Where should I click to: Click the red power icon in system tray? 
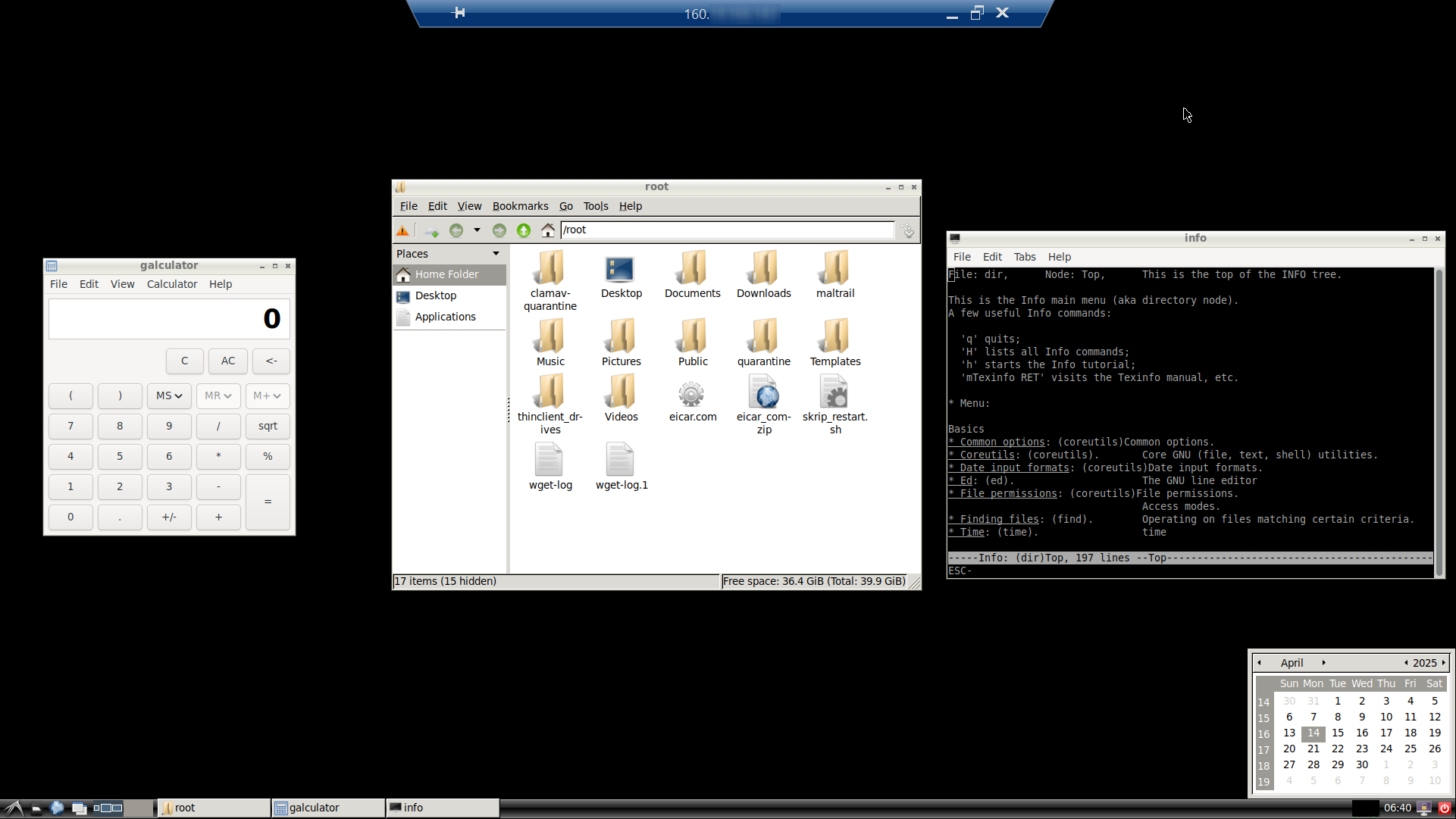coord(1445,808)
